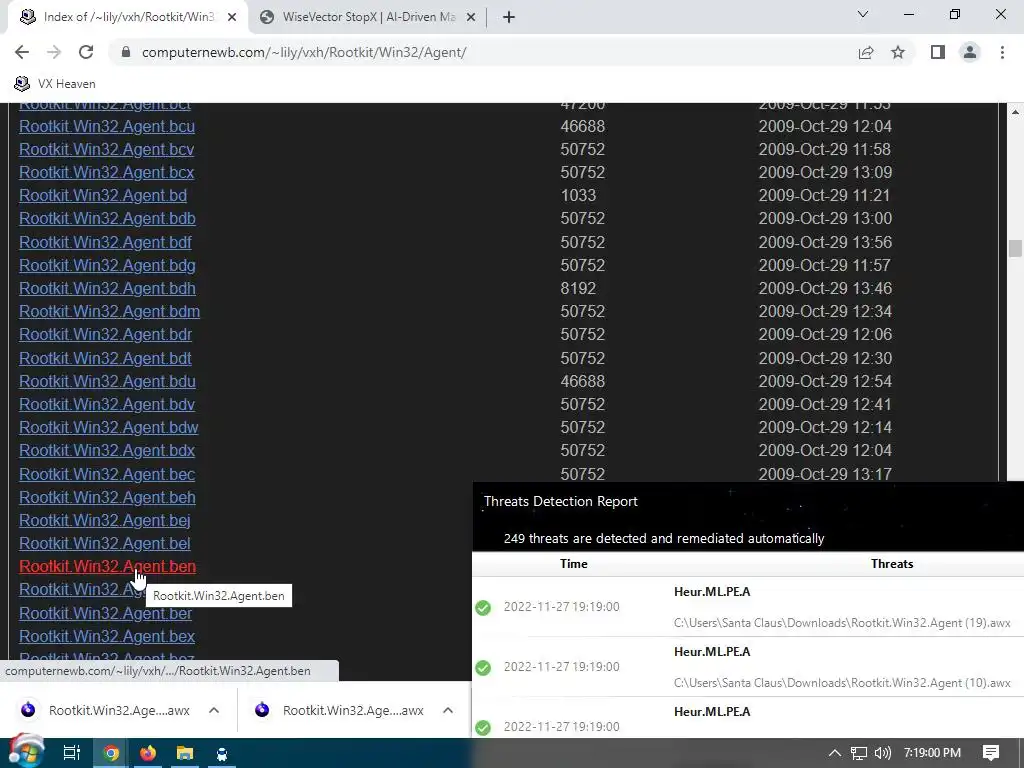Launch Firefox from taskbar

148,753
